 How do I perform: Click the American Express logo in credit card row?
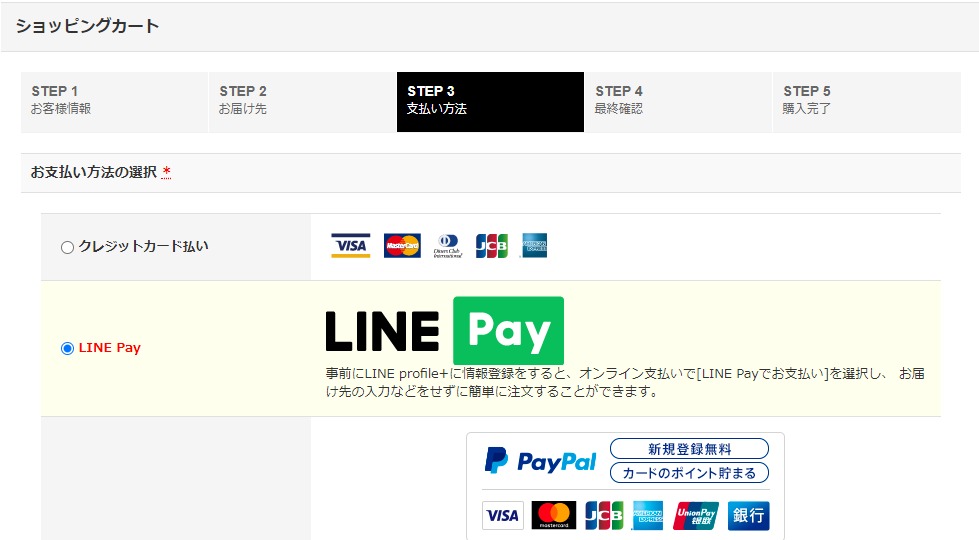click(x=534, y=245)
